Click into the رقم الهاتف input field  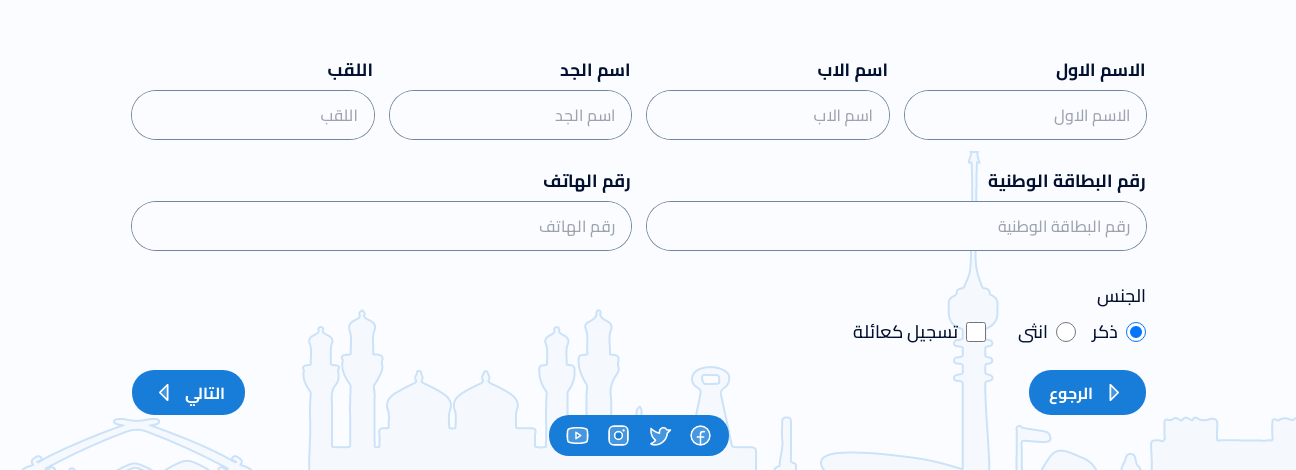click(381, 226)
